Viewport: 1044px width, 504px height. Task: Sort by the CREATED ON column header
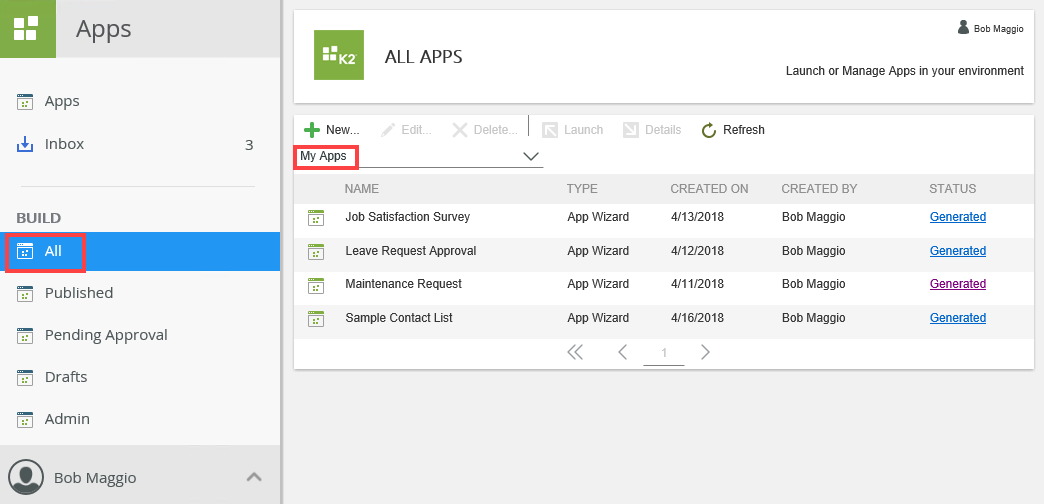click(x=709, y=189)
